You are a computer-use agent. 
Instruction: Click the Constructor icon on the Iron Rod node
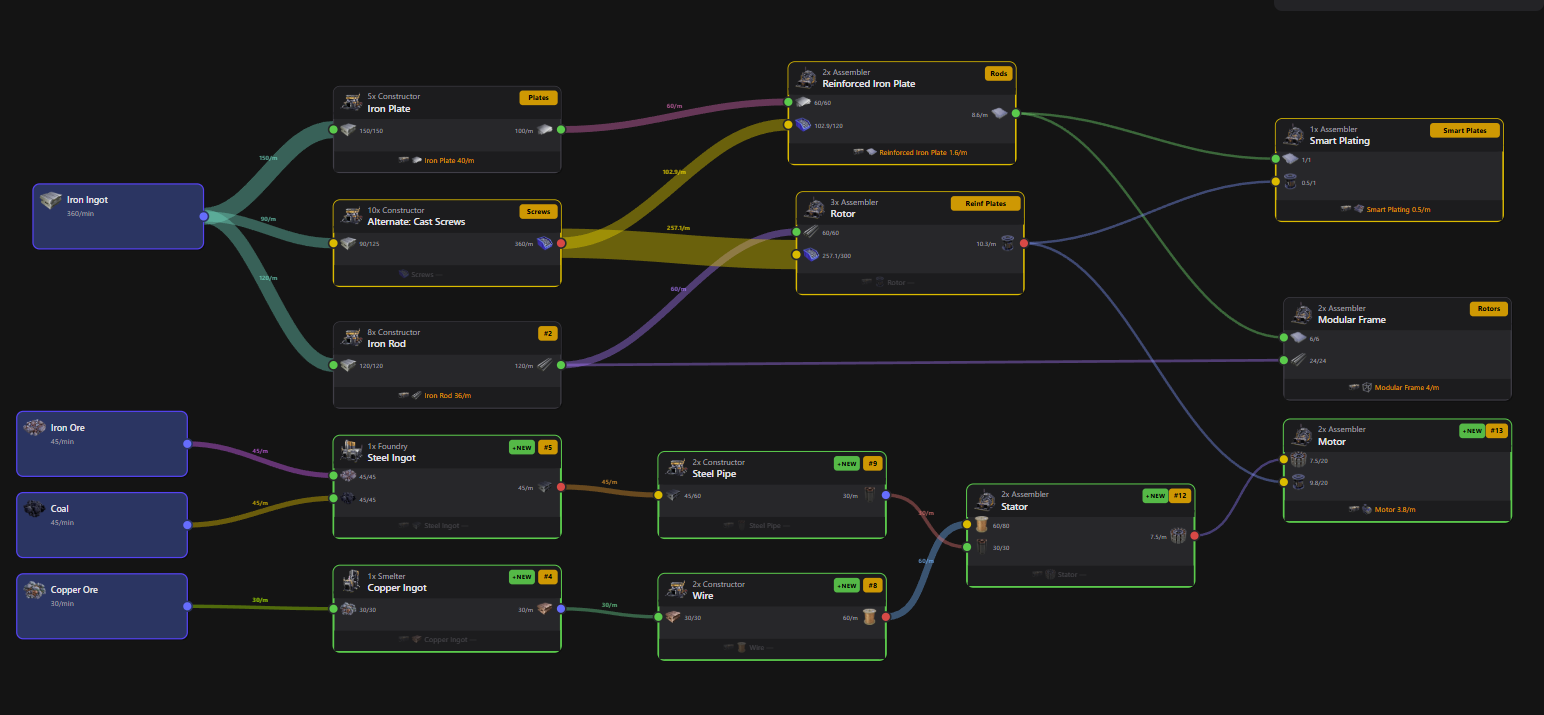(x=351, y=336)
